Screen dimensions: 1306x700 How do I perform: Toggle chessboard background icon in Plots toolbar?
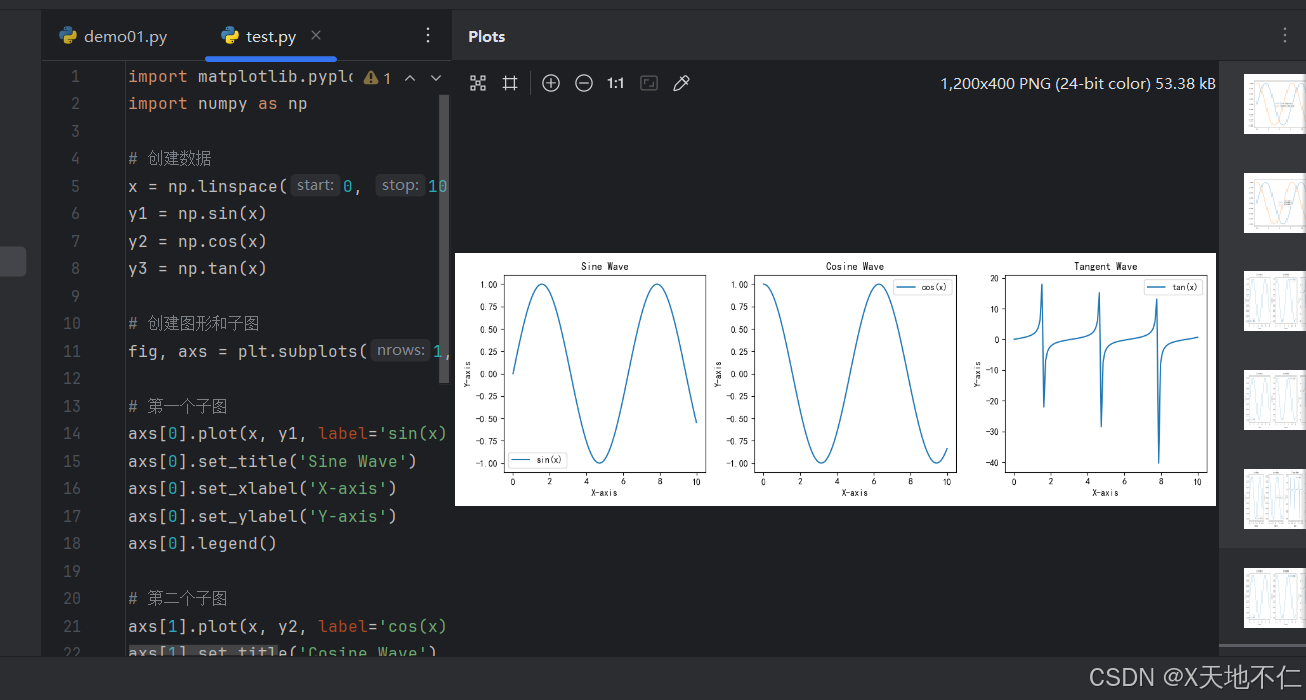(649, 83)
